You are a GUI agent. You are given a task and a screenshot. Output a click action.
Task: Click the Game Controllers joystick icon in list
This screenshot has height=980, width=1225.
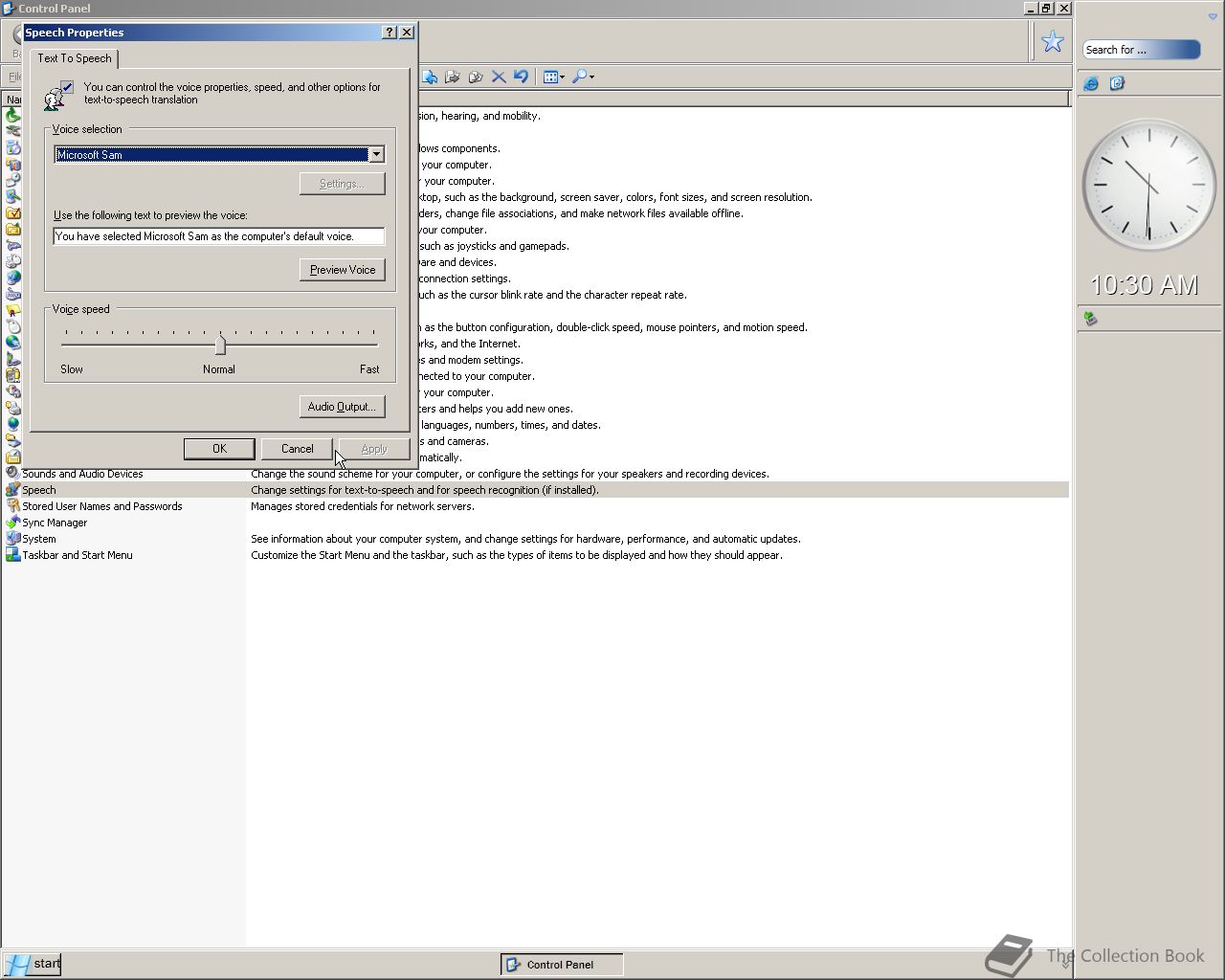pos(12,246)
